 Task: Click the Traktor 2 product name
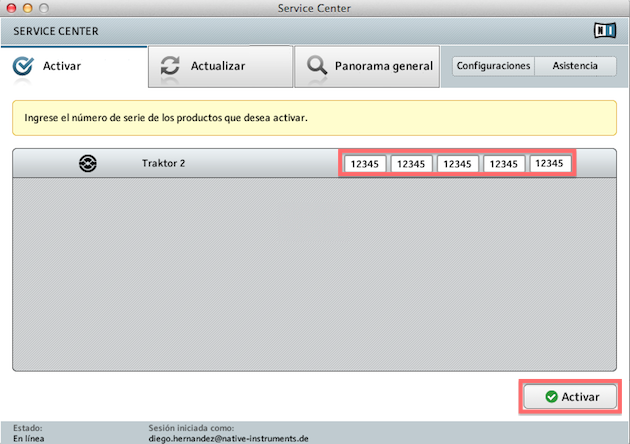(x=164, y=162)
